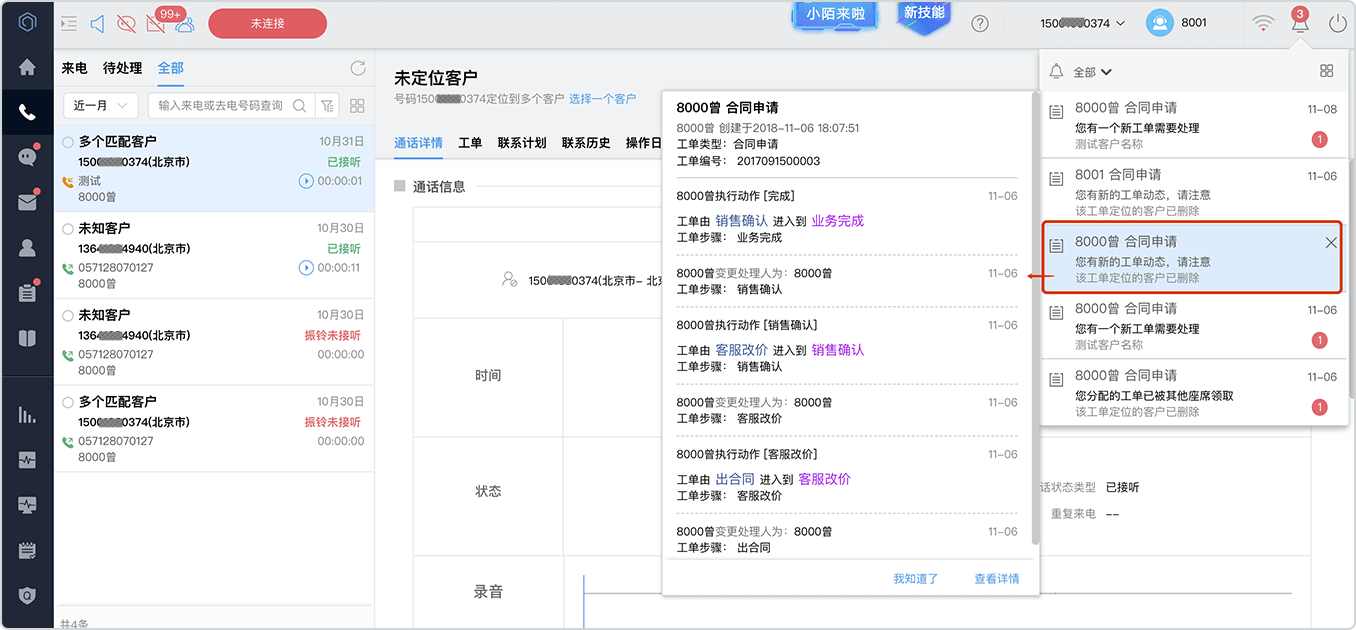1356x630 pixels.
Task: Click the notification bell with badge 3
Action: click(1300, 22)
